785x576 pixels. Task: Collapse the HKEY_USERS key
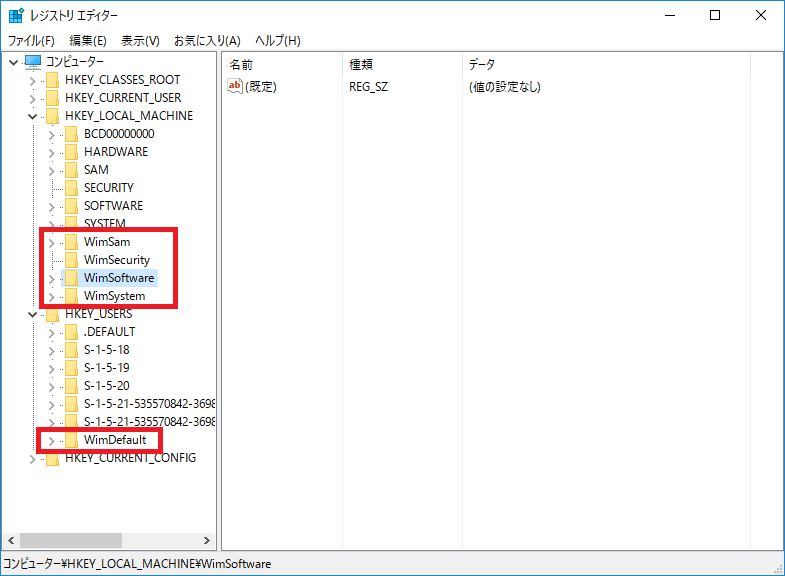pos(33,315)
